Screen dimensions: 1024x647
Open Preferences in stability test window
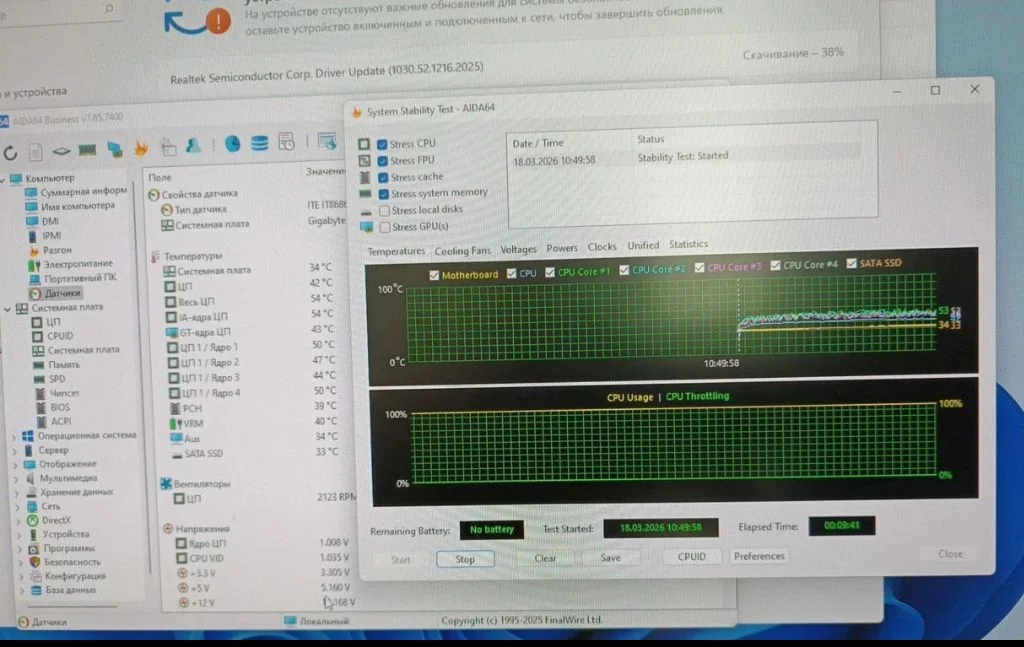759,556
